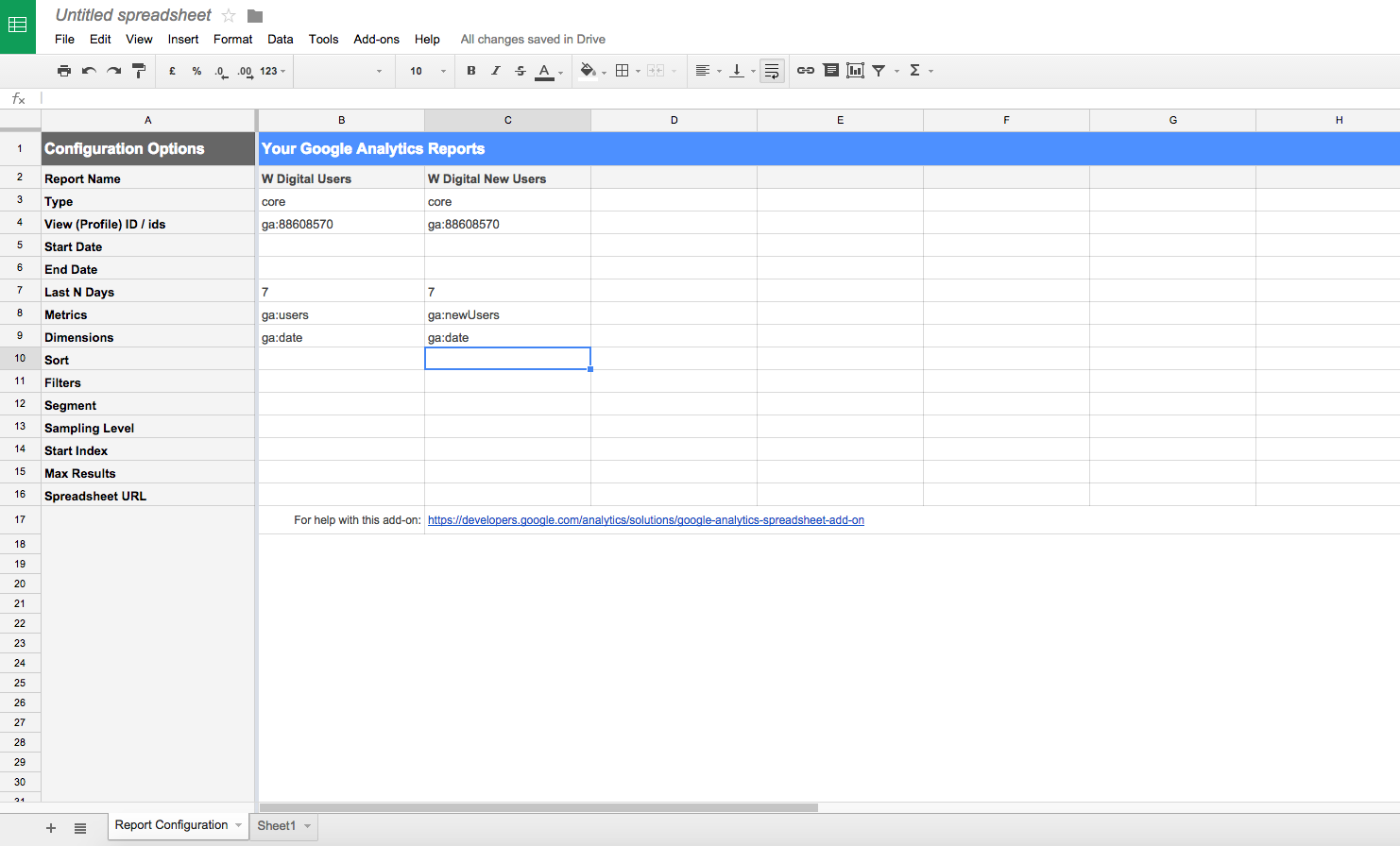The image size is (1400, 846).
Task: Click the Undo arrow
Action: click(x=89, y=71)
